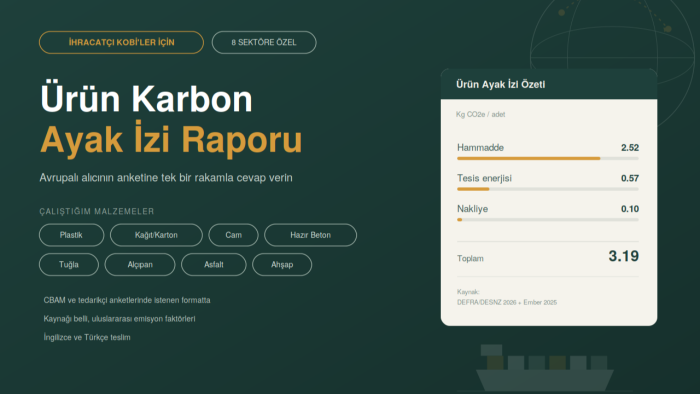
Task: Choose the Asfalt material chip
Action: [213, 265]
